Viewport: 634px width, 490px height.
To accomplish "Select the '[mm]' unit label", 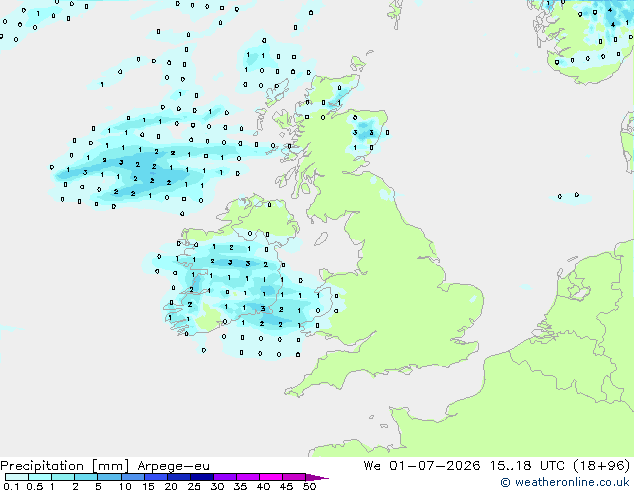I will tap(110, 466).
